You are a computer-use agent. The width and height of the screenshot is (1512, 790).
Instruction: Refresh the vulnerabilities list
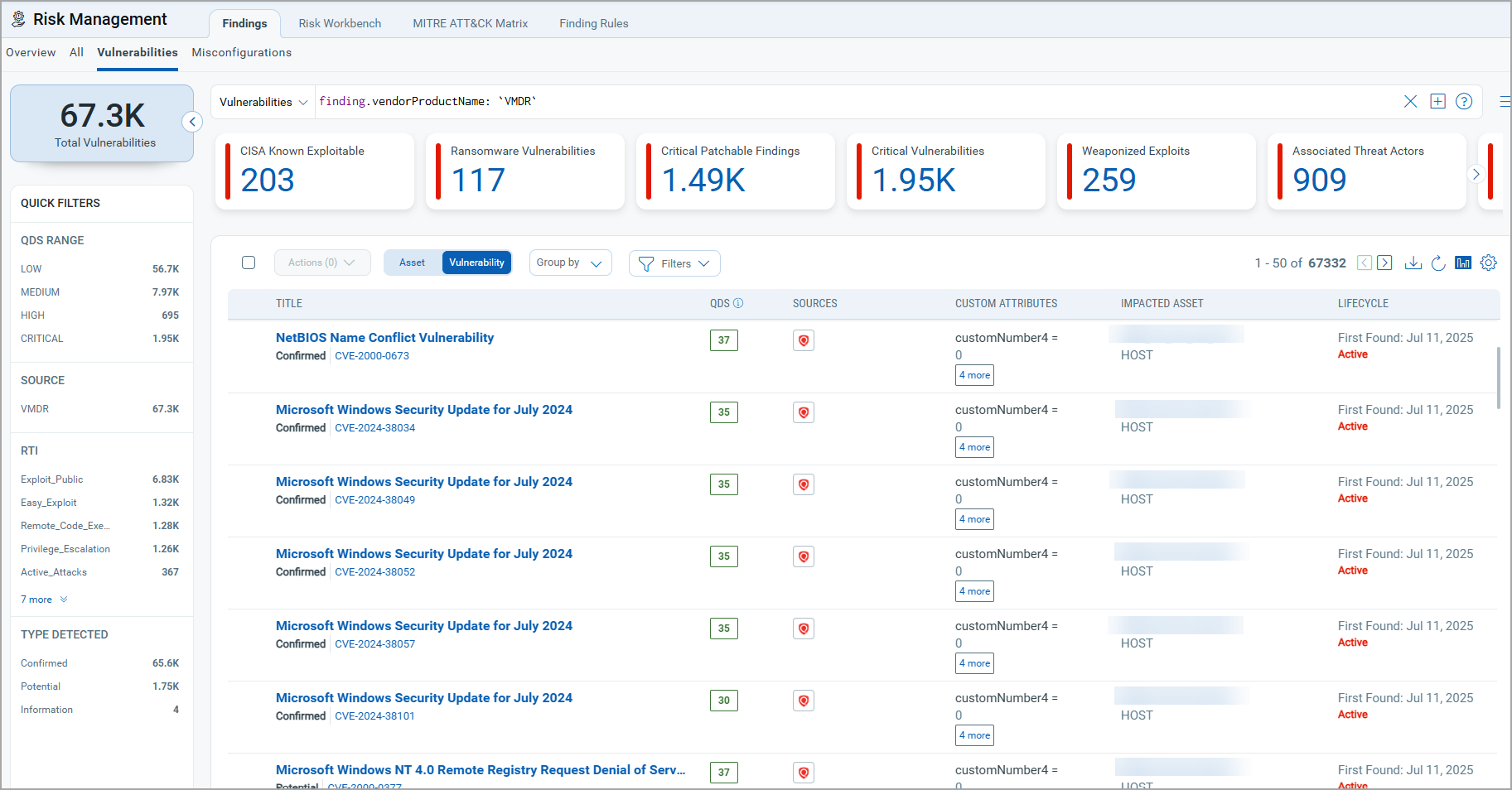click(x=1438, y=263)
